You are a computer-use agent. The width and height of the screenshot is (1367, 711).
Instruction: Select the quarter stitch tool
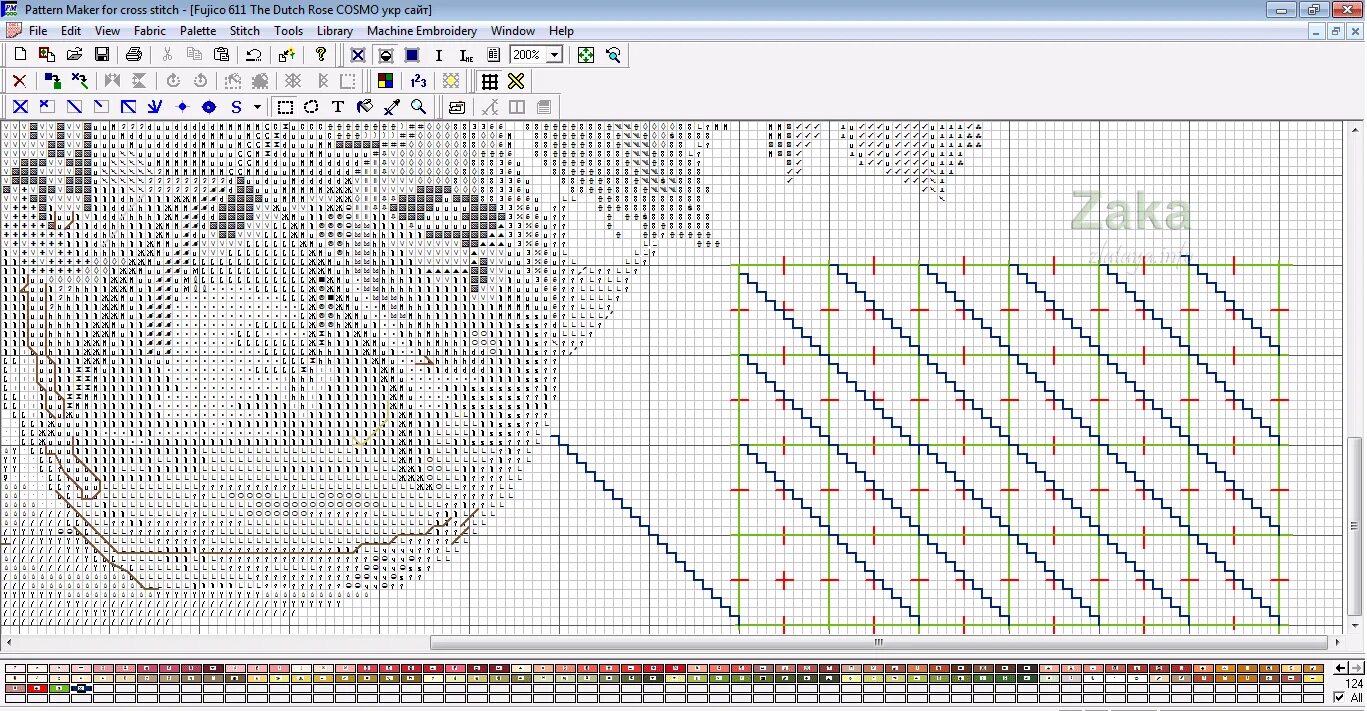pos(101,107)
